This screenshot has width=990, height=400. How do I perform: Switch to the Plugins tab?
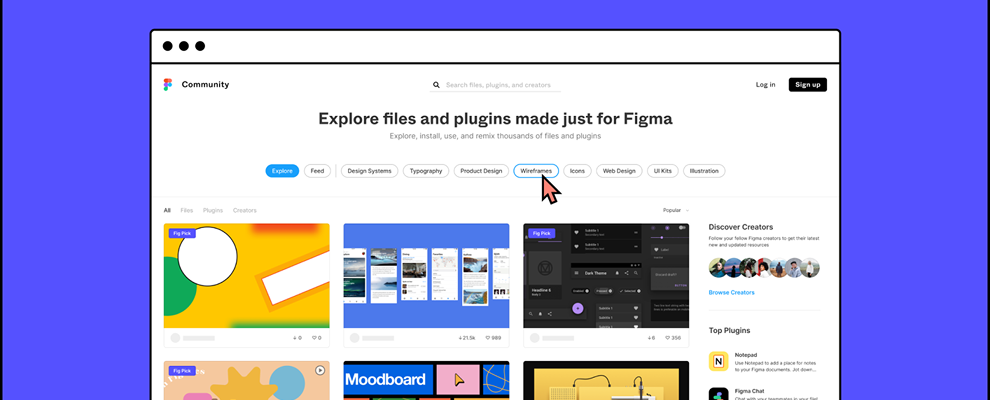click(213, 210)
